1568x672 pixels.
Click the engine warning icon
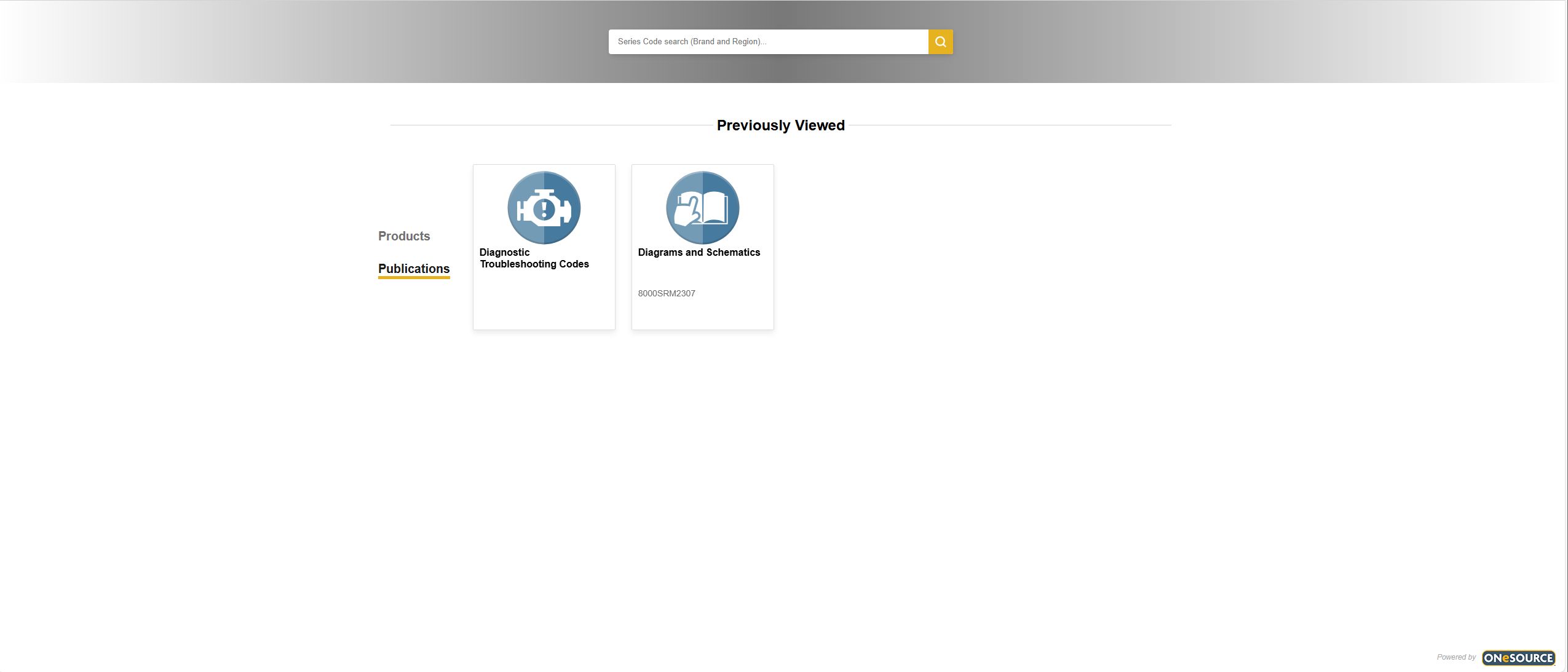(x=544, y=208)
